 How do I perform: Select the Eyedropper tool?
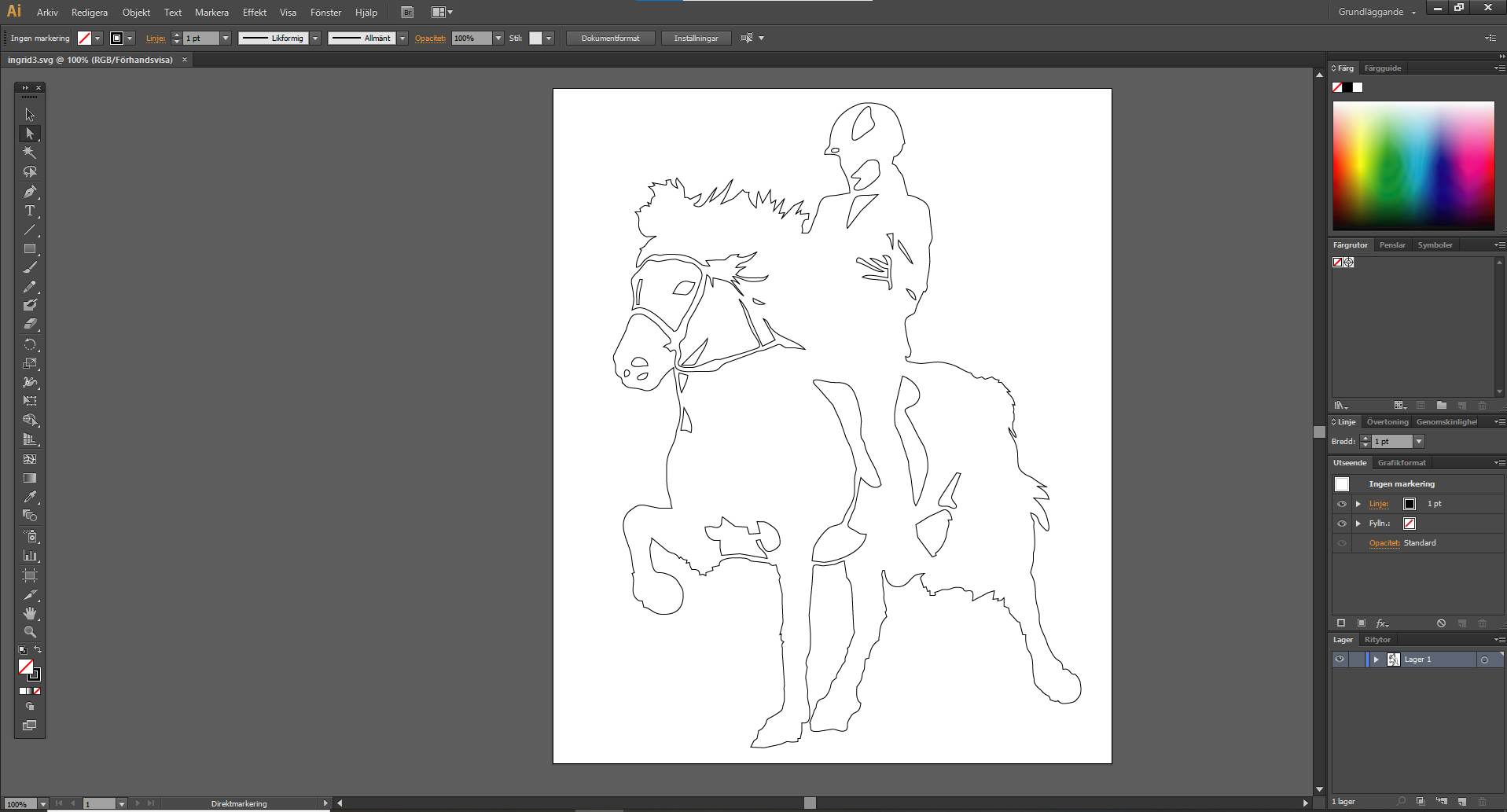pyautogui.click(x=30, y=497)
